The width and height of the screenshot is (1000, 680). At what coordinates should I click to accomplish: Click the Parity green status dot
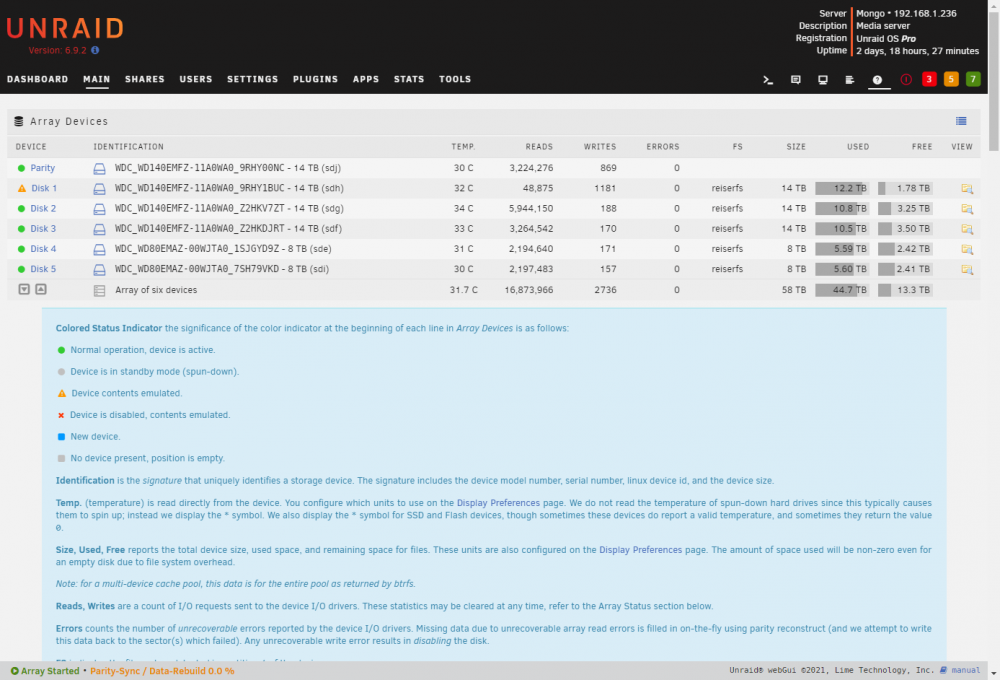click(x=21, y=168)
